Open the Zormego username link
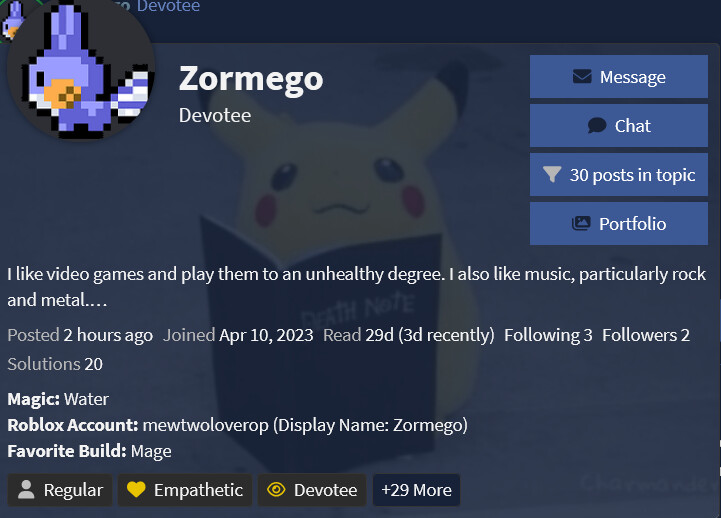 (x=251, y=79)
